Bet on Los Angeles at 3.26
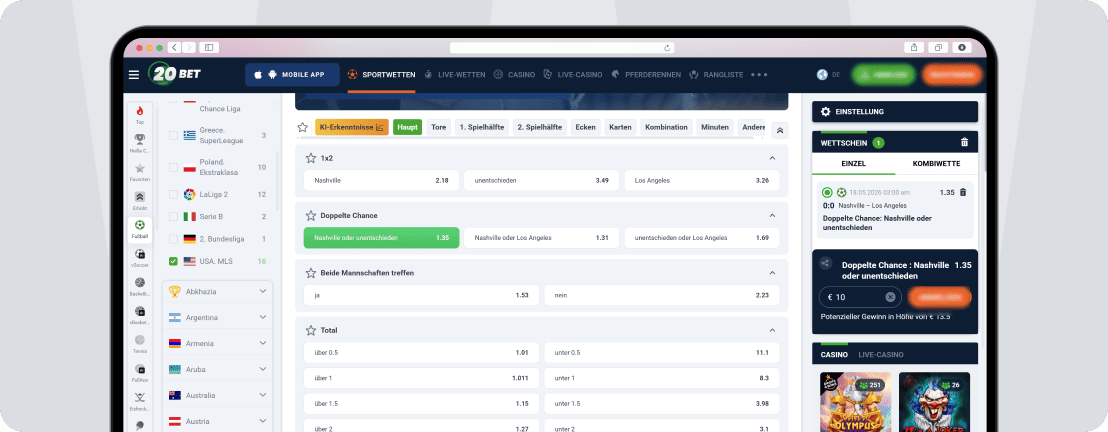 (x=702, y=180)
